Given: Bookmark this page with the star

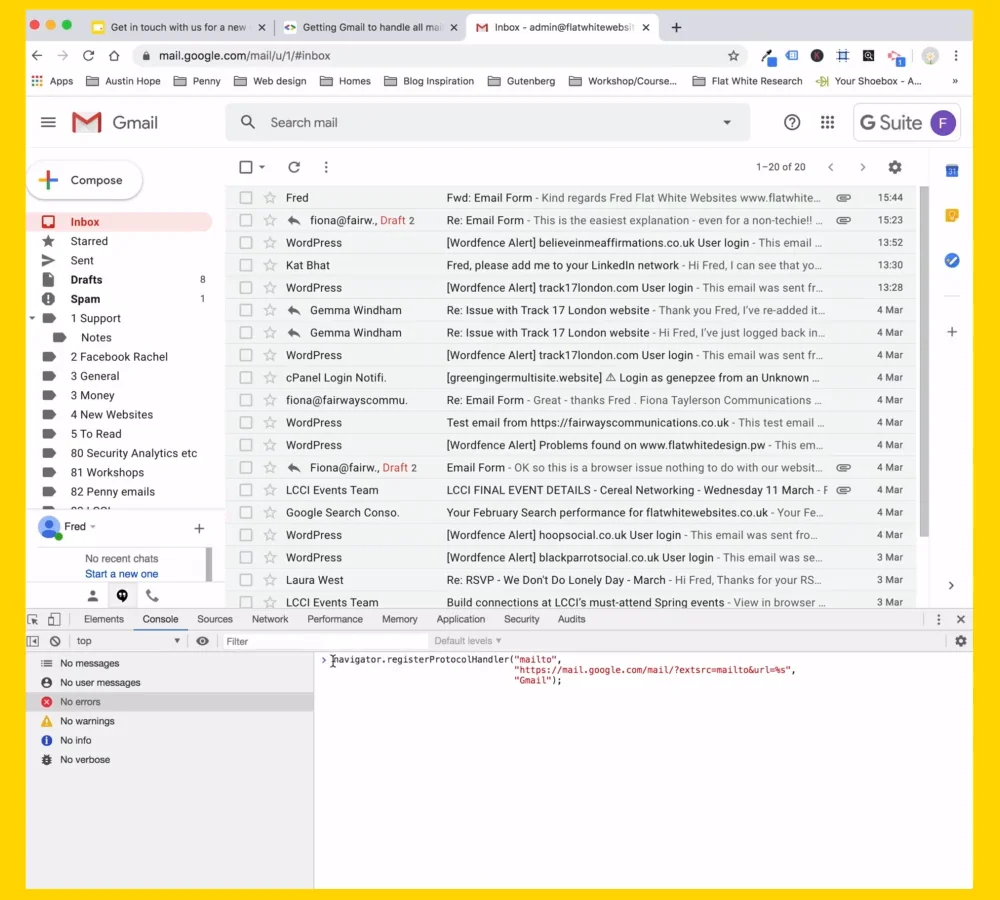Looking at the screenshot, I should (x=733, y=55).
